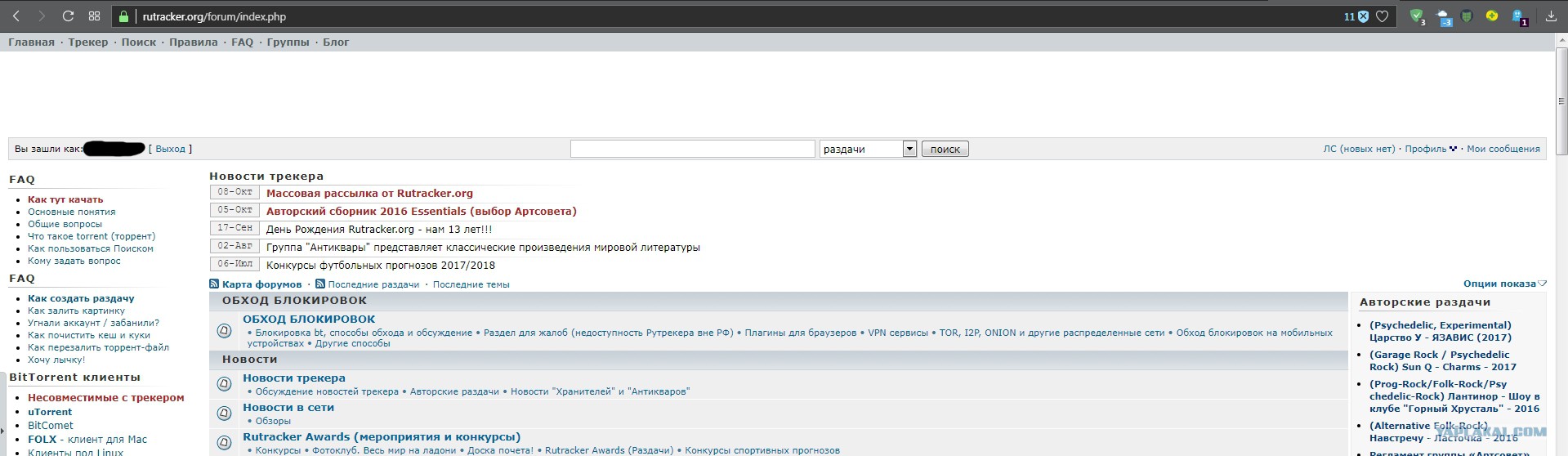Screen dimensions: 1568x456
Task: Open Главная in the top menu
Action: point(31,42)
